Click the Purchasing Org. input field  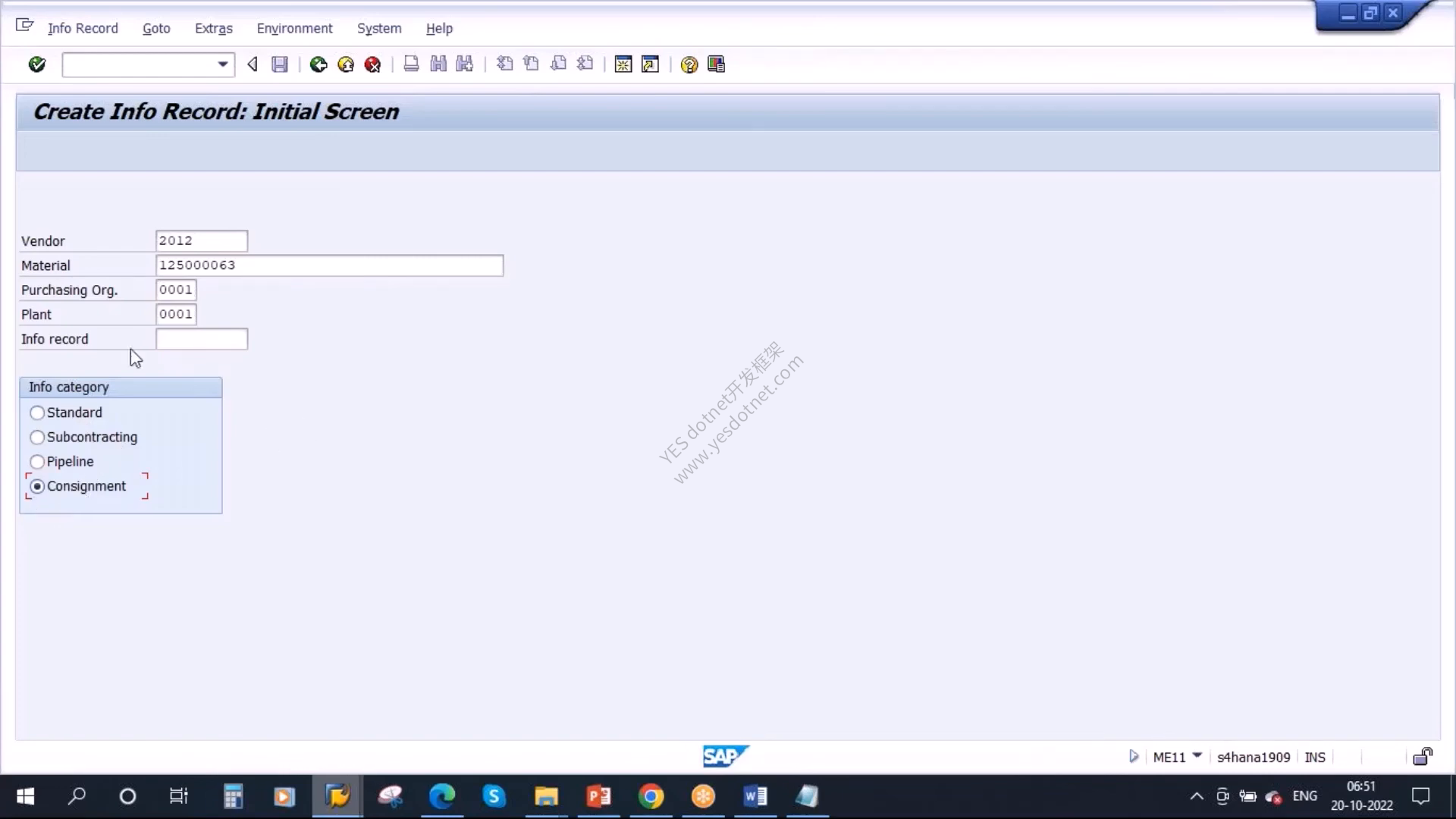176,290
